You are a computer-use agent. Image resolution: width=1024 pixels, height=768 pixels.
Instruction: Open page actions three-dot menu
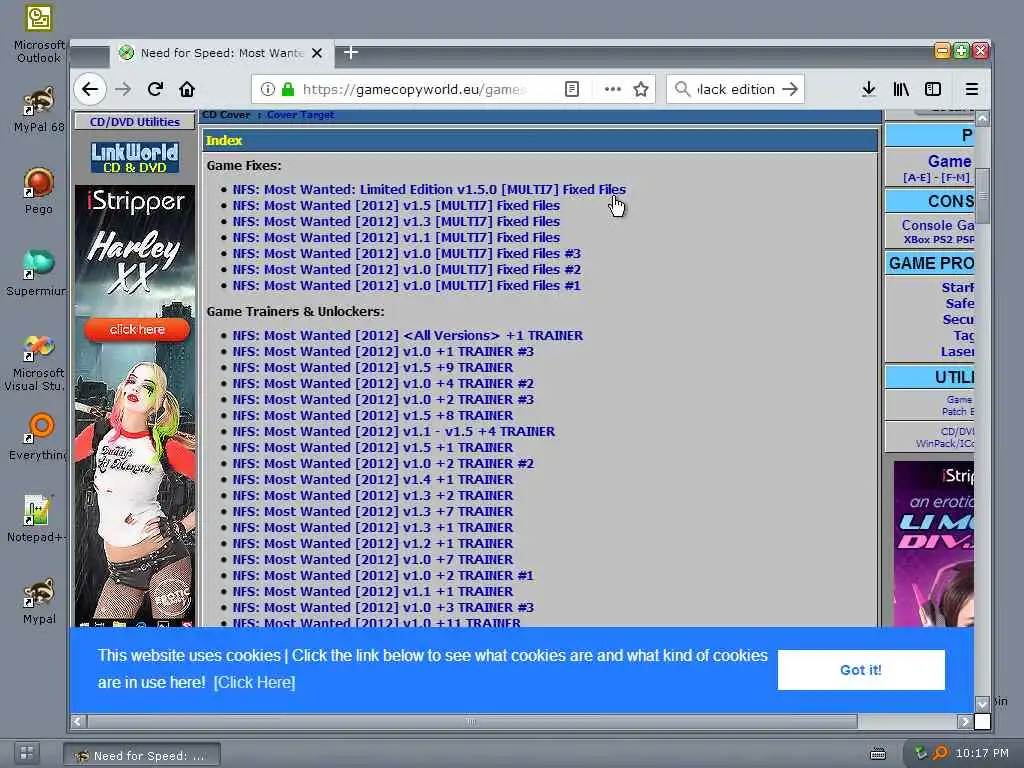pyautogui.click(x=612, y=89)
